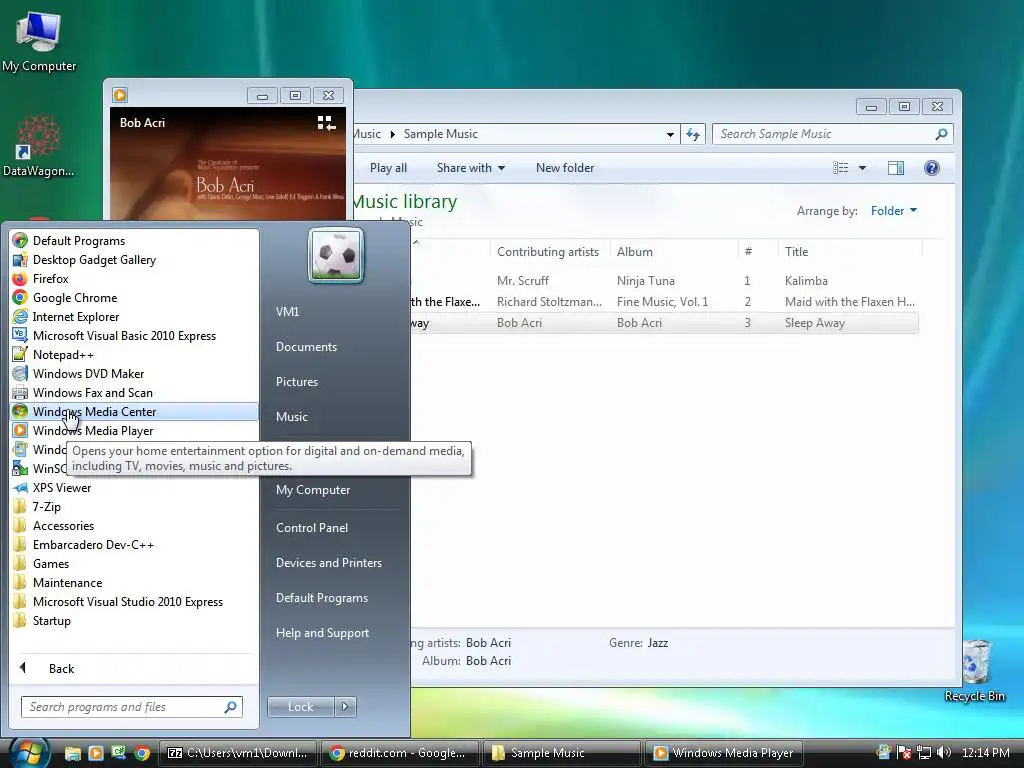This screenshot has height=768, width=1024.
Task: Click the soccer ball user picture
Action: (x=336, y=255)
